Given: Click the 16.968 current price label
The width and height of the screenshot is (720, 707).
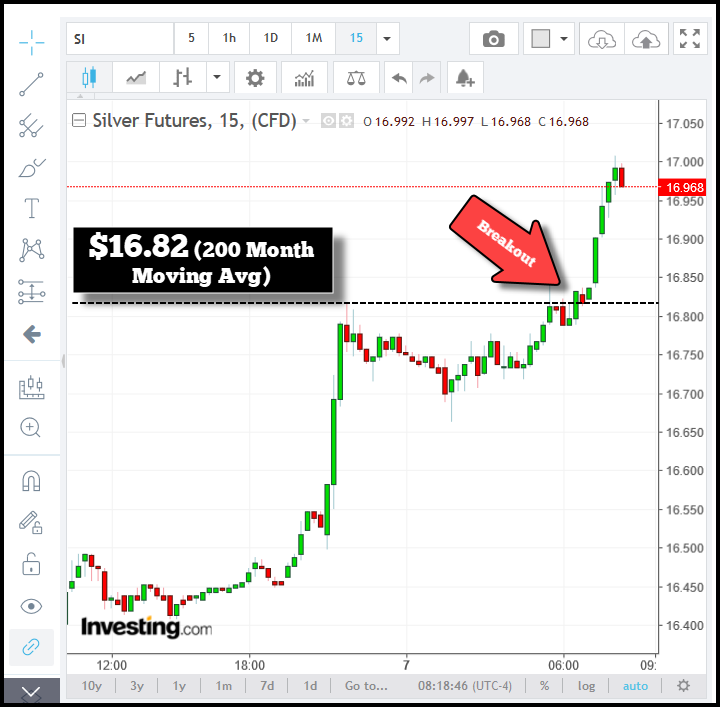Looking at the screenshot, I should pos(682,187).
